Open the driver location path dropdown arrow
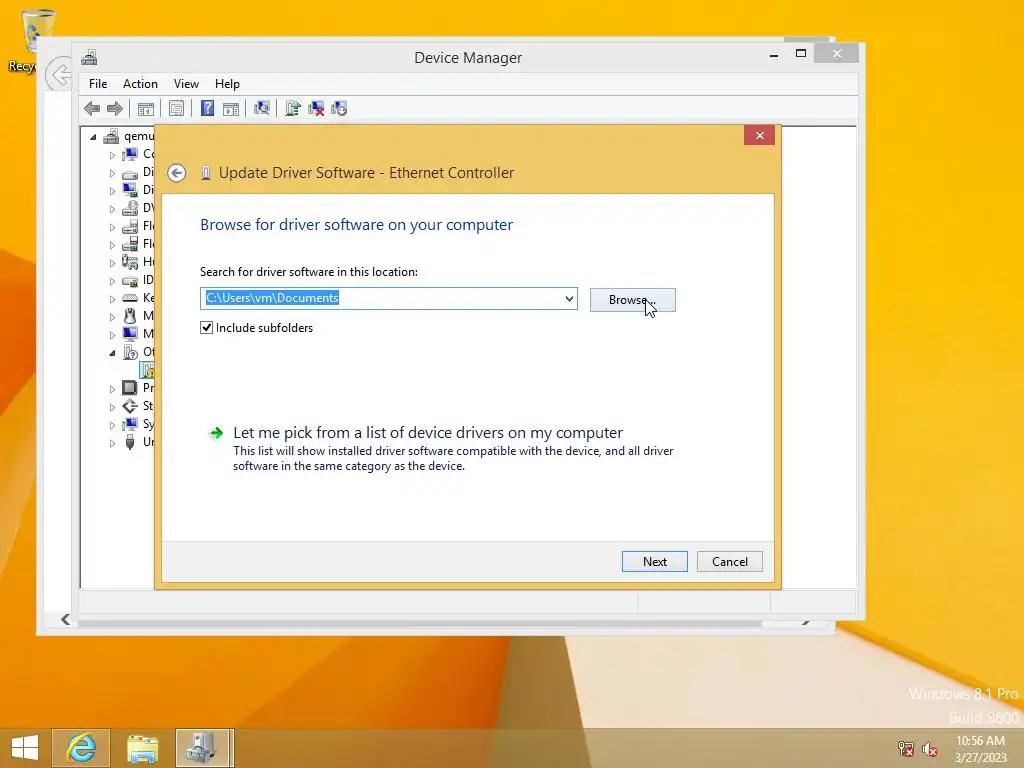 [569, 298]
